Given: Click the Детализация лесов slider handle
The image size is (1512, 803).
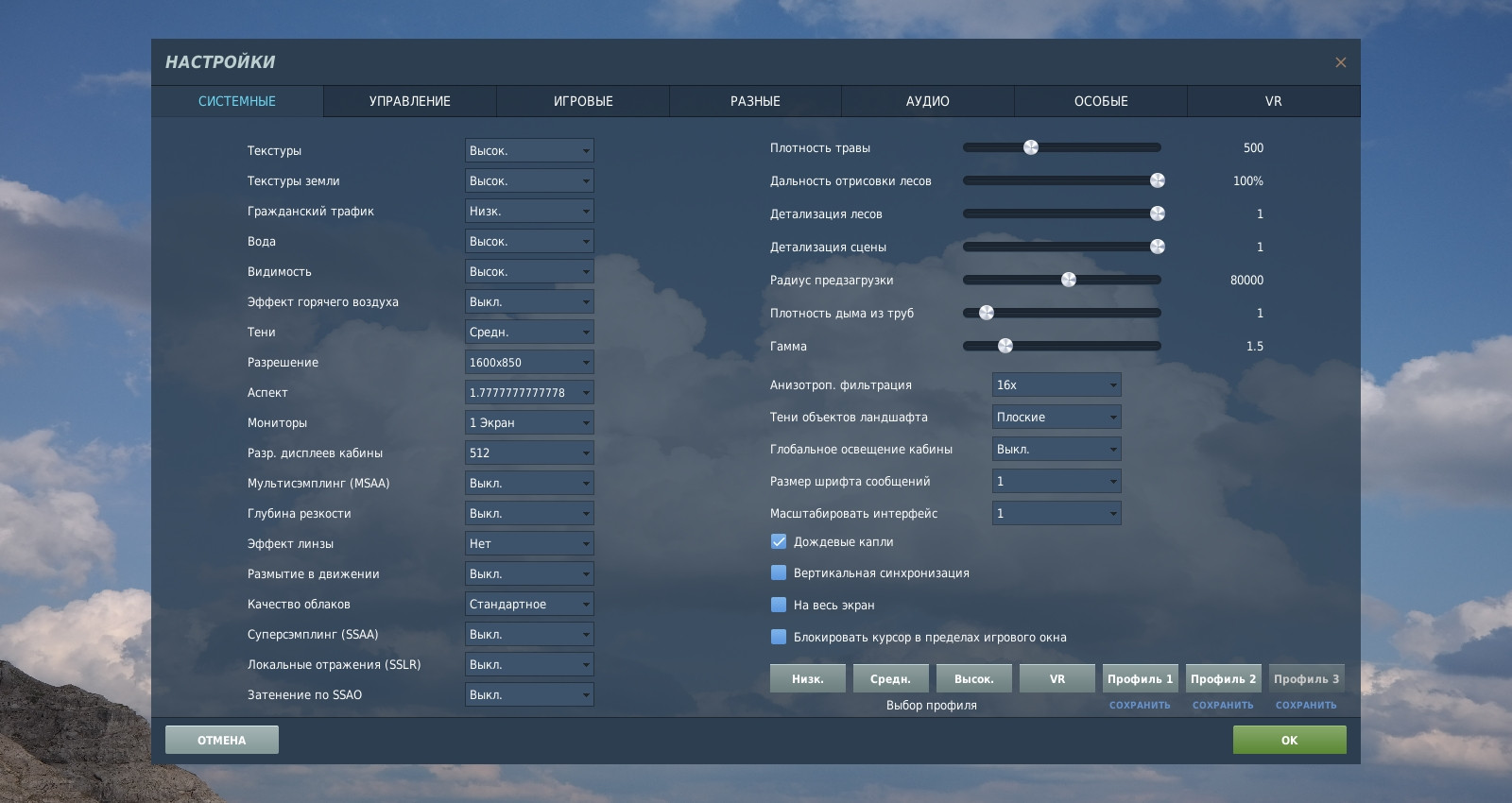Looking at the screenshot, I should (1157, 214).
